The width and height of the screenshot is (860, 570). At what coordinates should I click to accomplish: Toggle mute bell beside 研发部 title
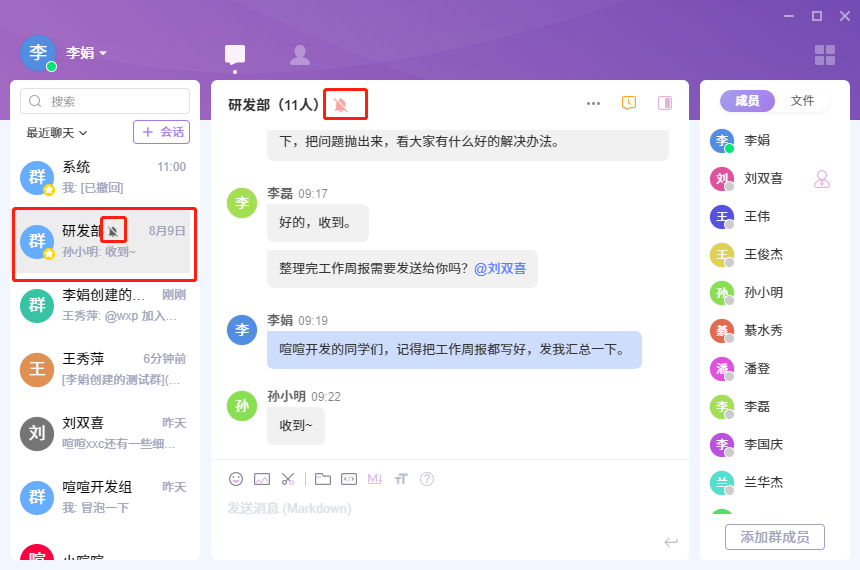tap(341, 104)
